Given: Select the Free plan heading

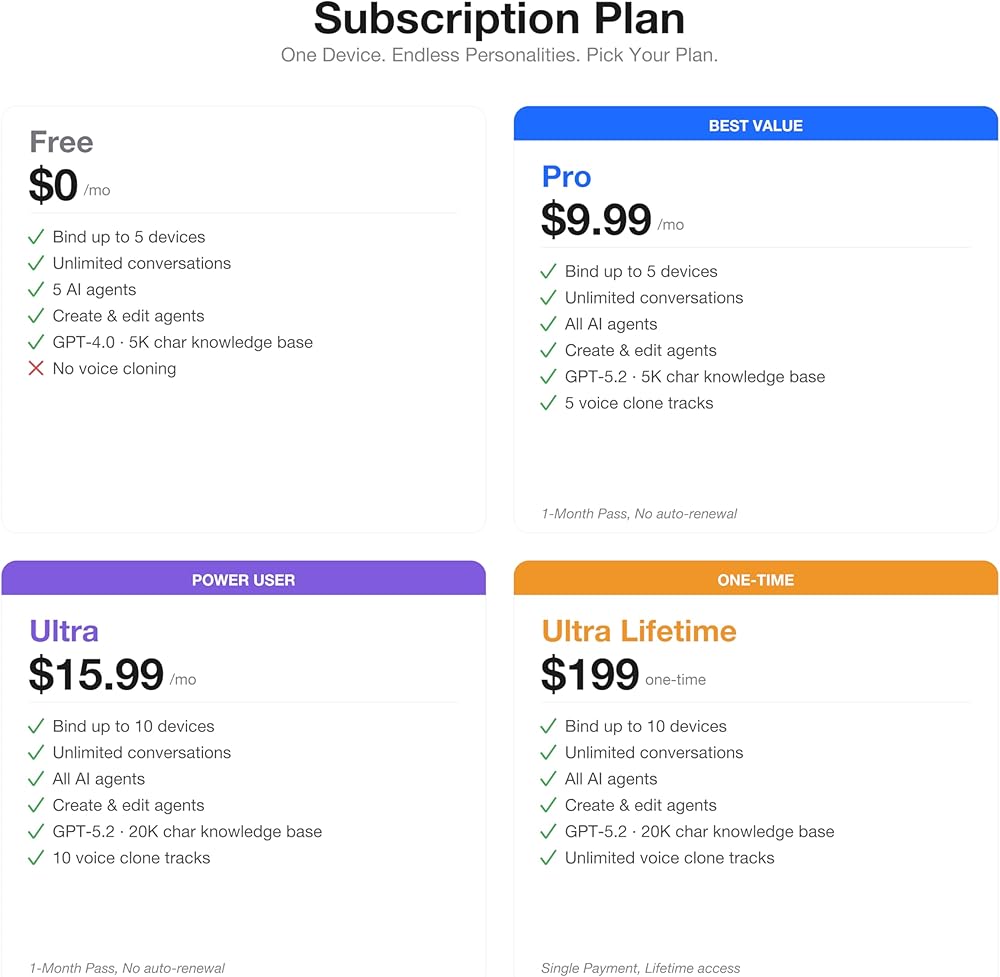Looking at the screenshot, I should [61, 142].
